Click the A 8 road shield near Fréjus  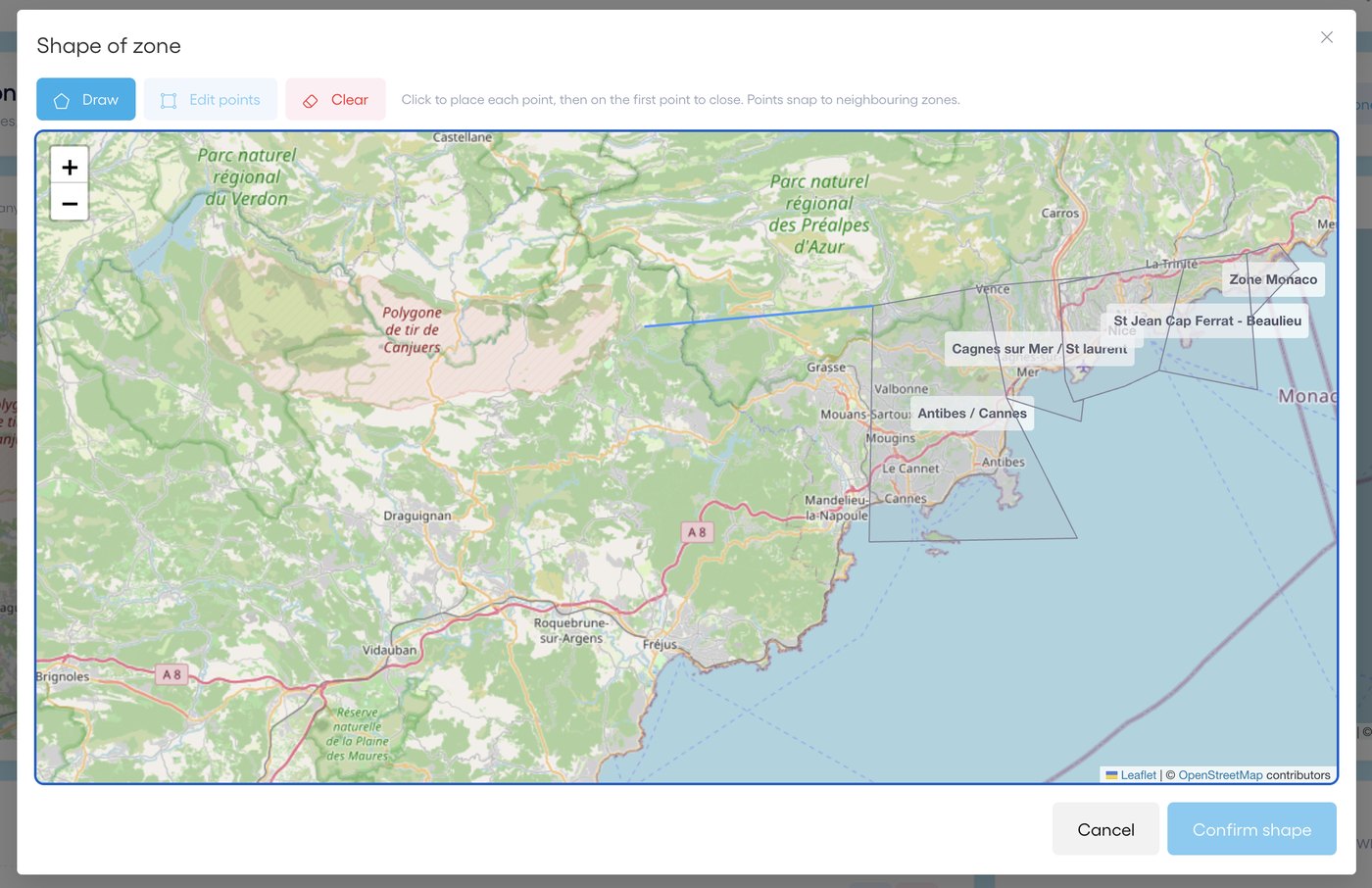[x=697, y=532]
